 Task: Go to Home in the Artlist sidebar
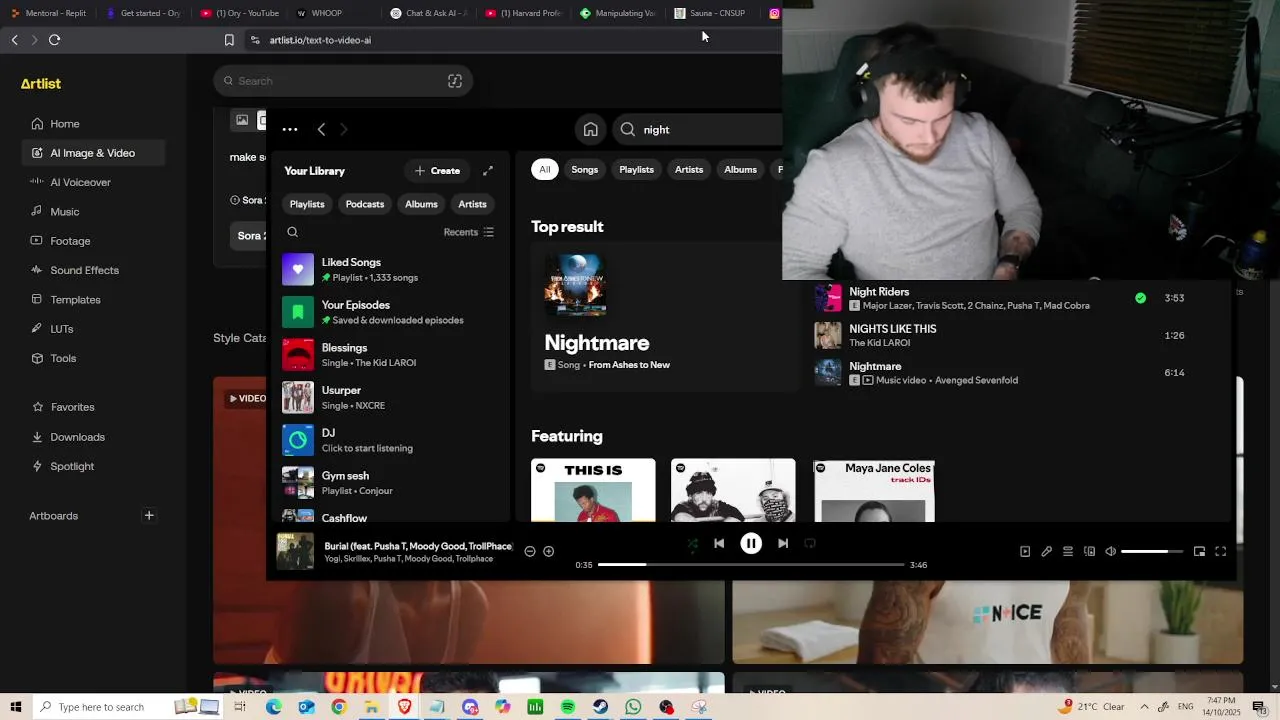pos(65,124)
